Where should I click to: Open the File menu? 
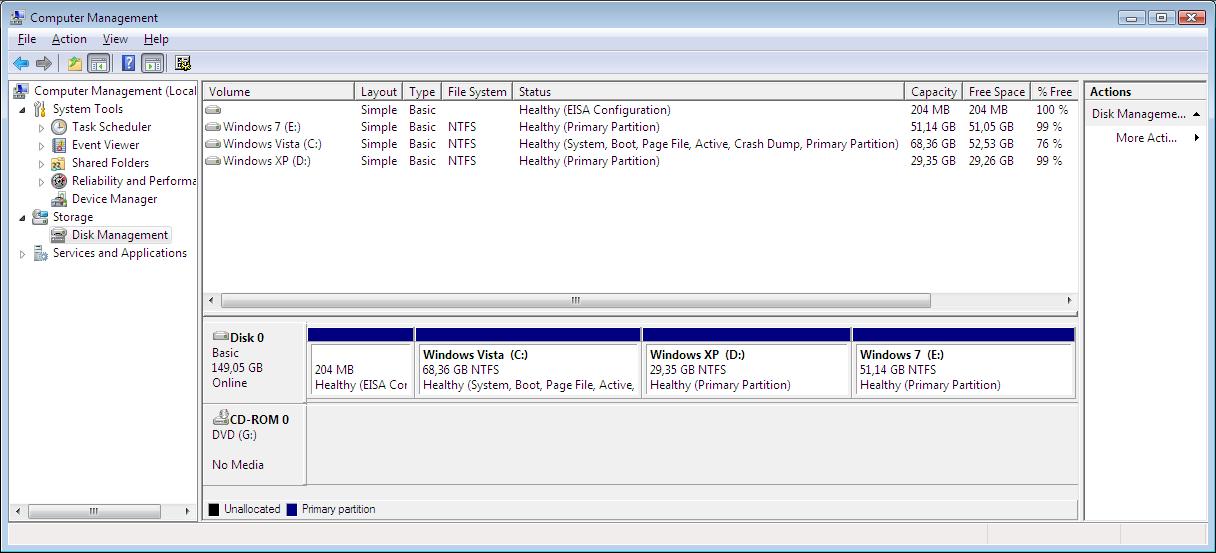pyautogui.click(x=27, y=39)
